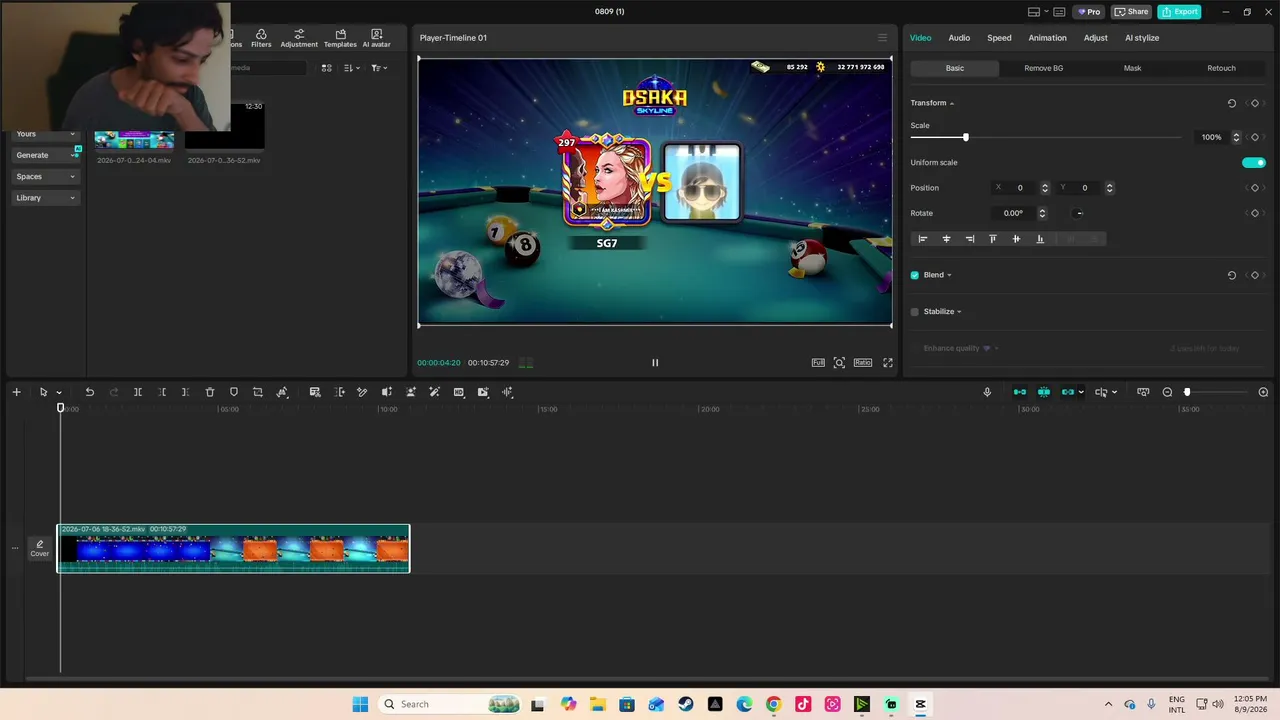Add a Scale keyframe

[1255, 137]
